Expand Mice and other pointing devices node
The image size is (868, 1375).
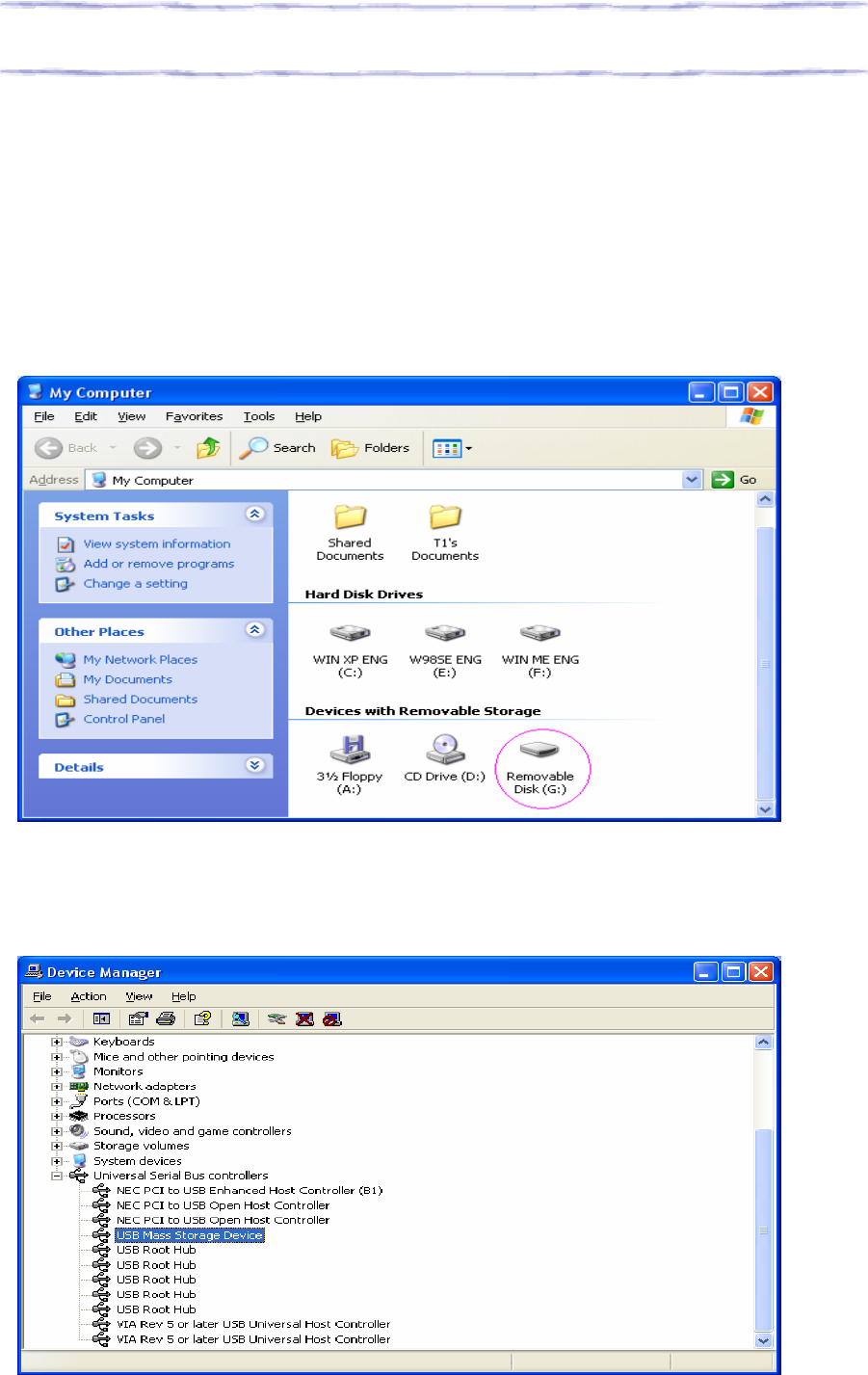coord(57,1057)
